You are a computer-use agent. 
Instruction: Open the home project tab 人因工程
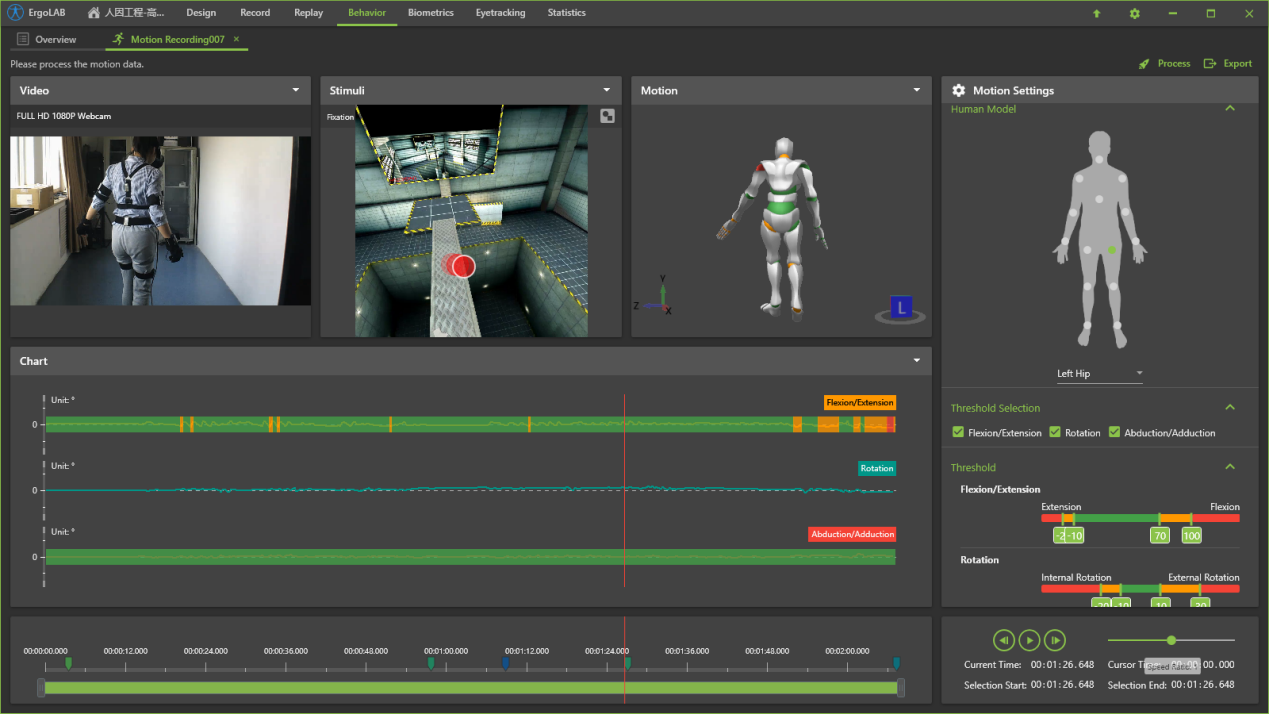[x=126, y=13]
